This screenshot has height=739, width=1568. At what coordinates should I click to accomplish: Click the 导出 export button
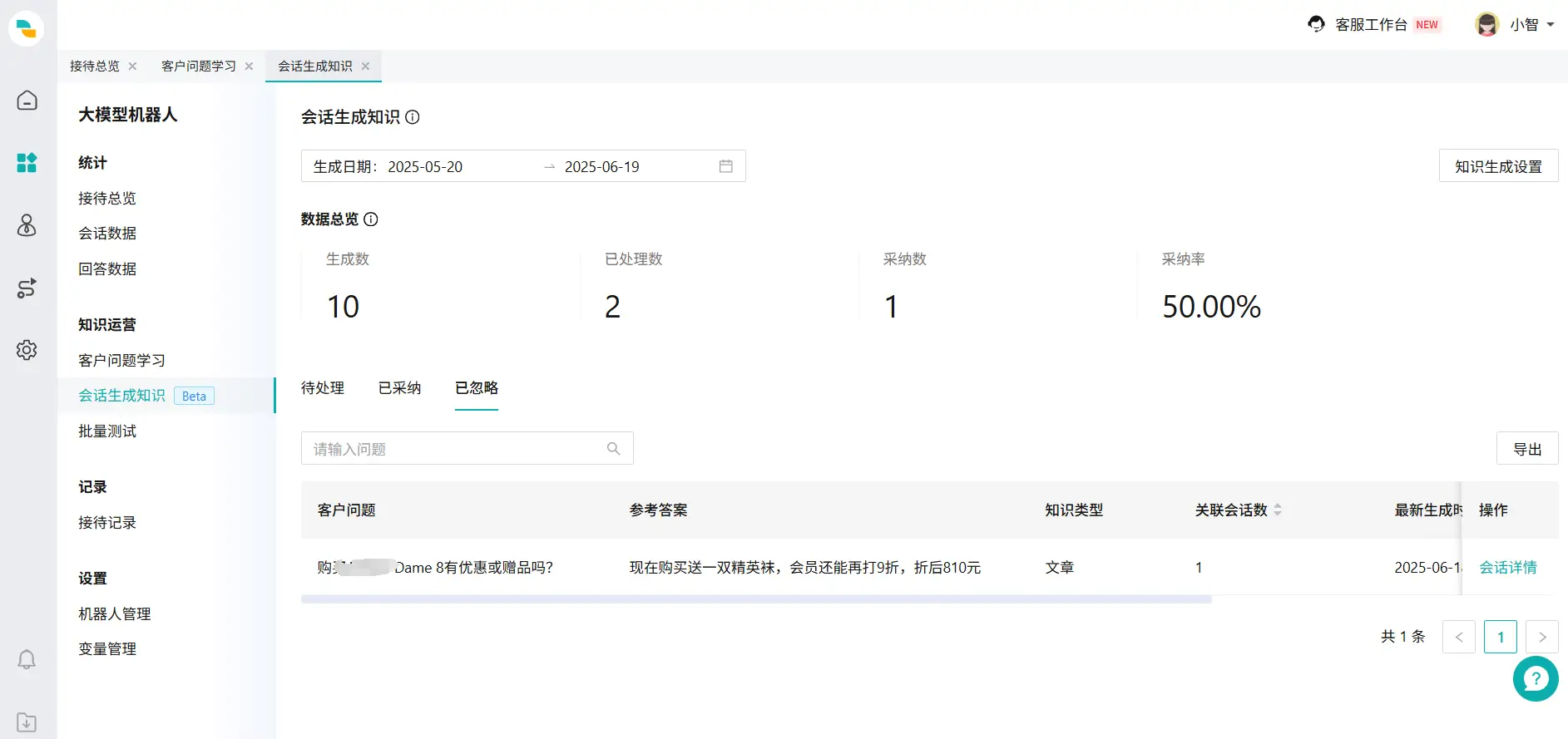(x=1527, y=449)
